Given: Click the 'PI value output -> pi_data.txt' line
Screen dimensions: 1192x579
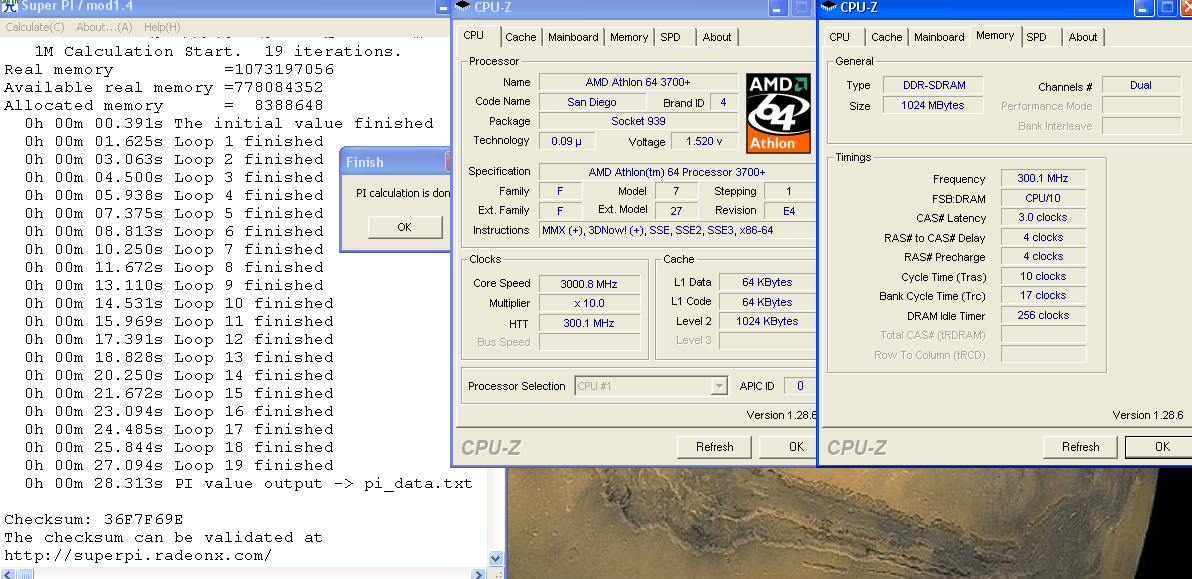Looking at the screenshot, I should click(x=249, y=483).
